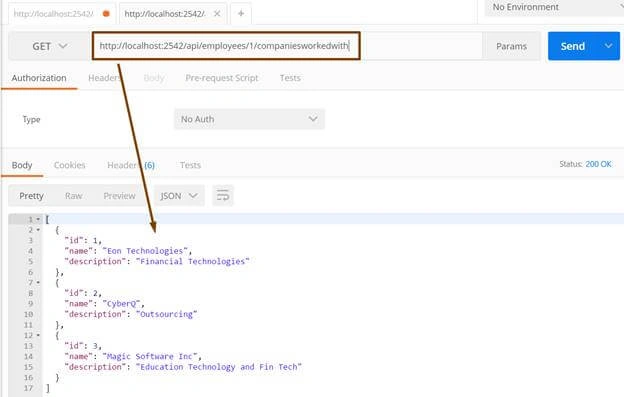Click line number 17 in the gutter

(x=28, y=388)
